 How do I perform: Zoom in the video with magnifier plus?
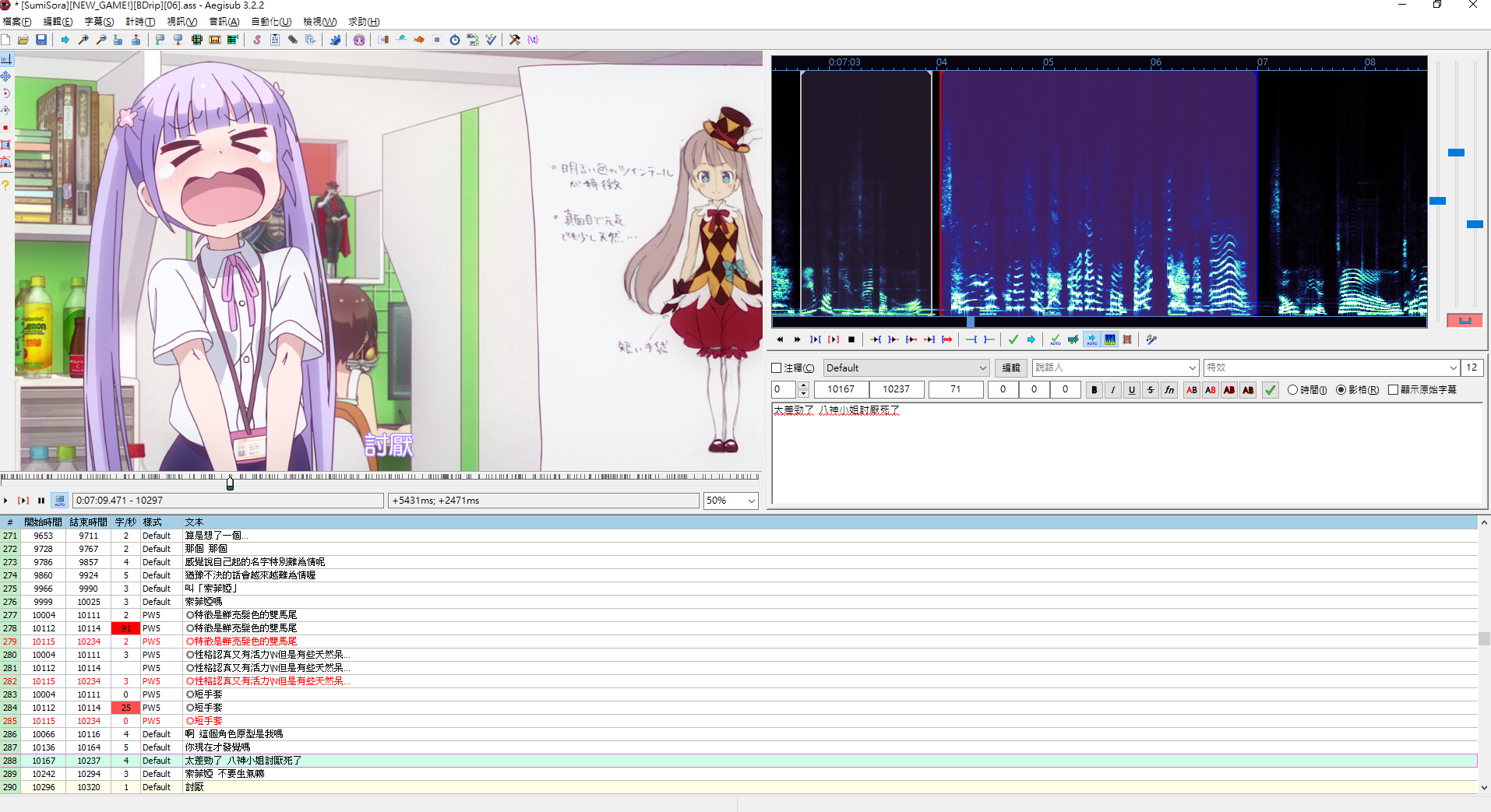coord(83,40)
